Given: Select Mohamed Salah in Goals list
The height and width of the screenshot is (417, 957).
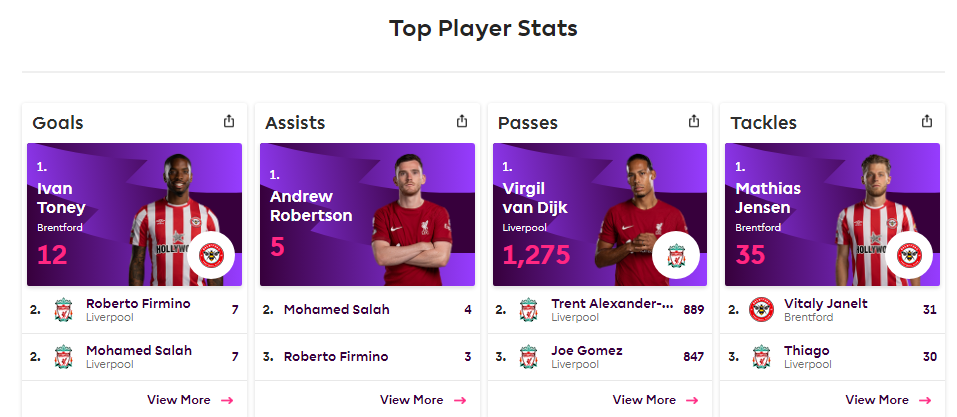Looking at the screenshot, I should (x=134, y=357).
